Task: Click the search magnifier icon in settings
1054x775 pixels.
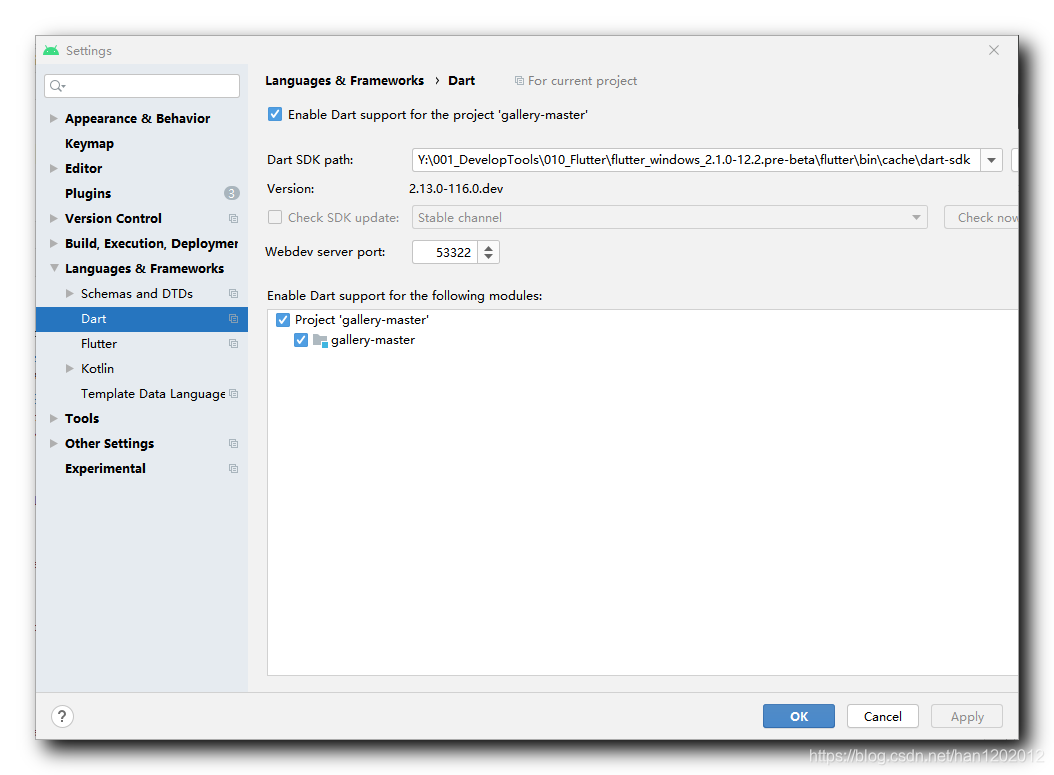Action: pyautogui.click(x=57, y=86)
